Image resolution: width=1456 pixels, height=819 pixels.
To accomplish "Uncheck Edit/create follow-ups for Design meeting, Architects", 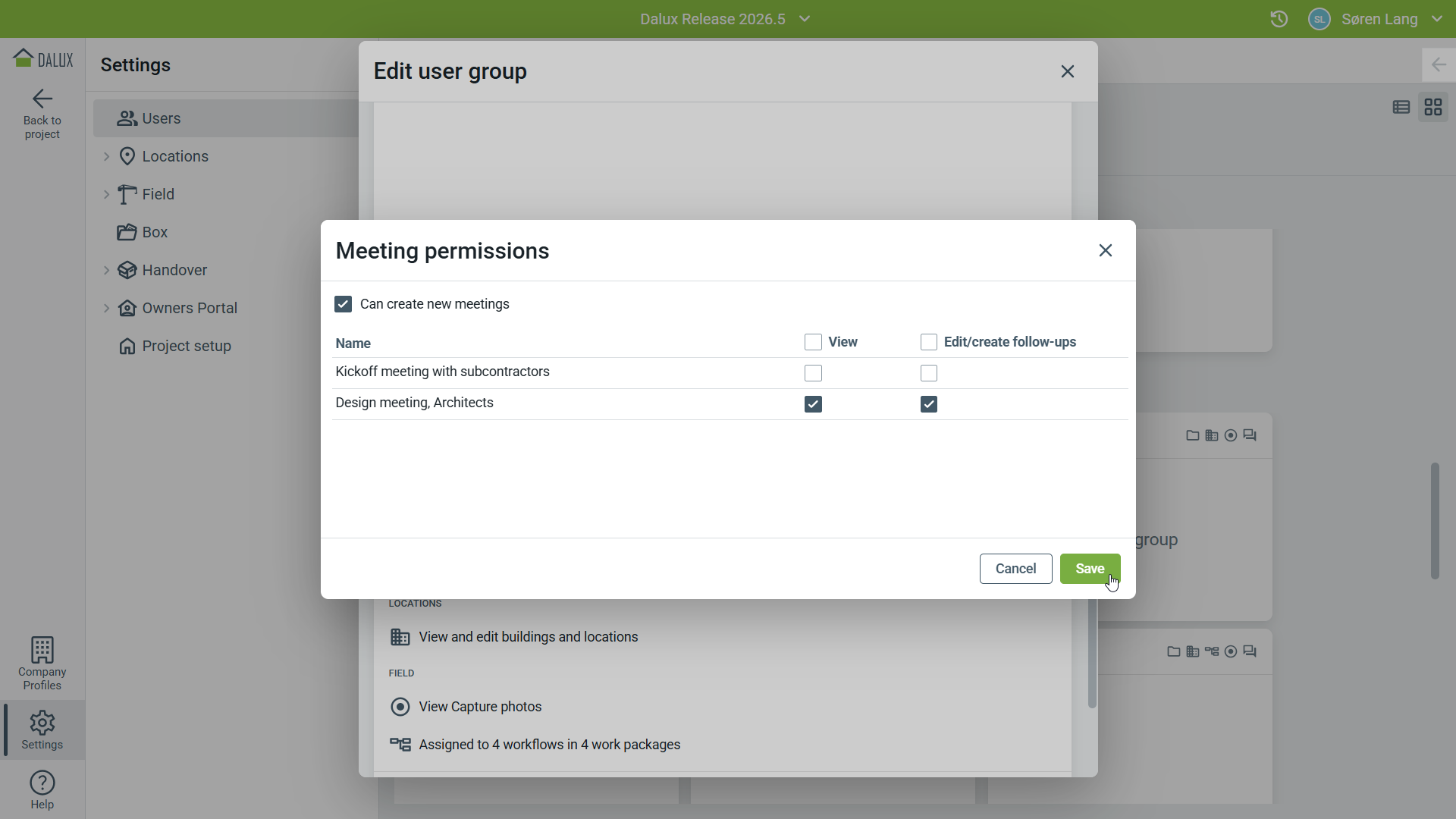I will 929,404.
